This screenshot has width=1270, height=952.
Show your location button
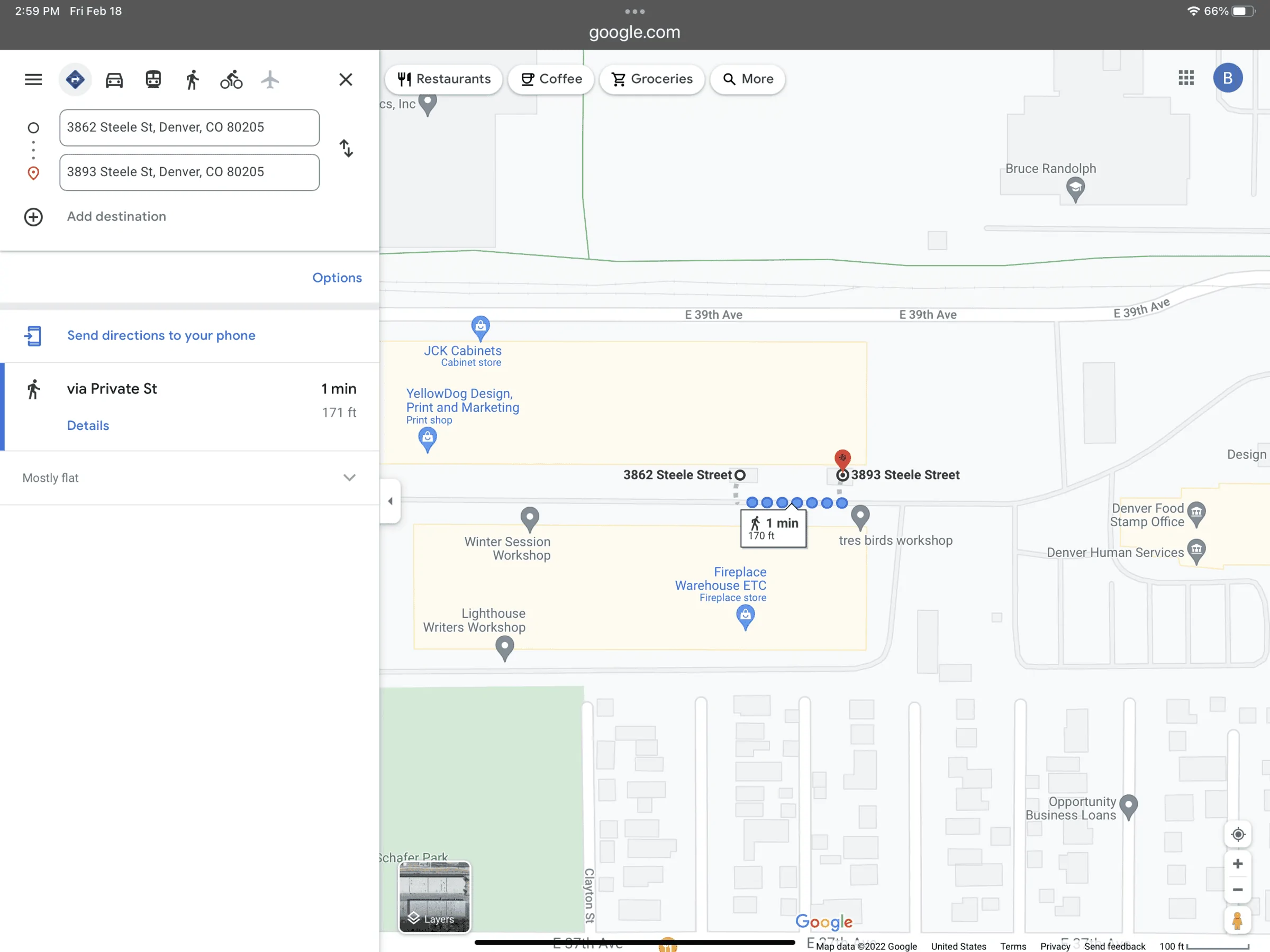[1238, 835]
